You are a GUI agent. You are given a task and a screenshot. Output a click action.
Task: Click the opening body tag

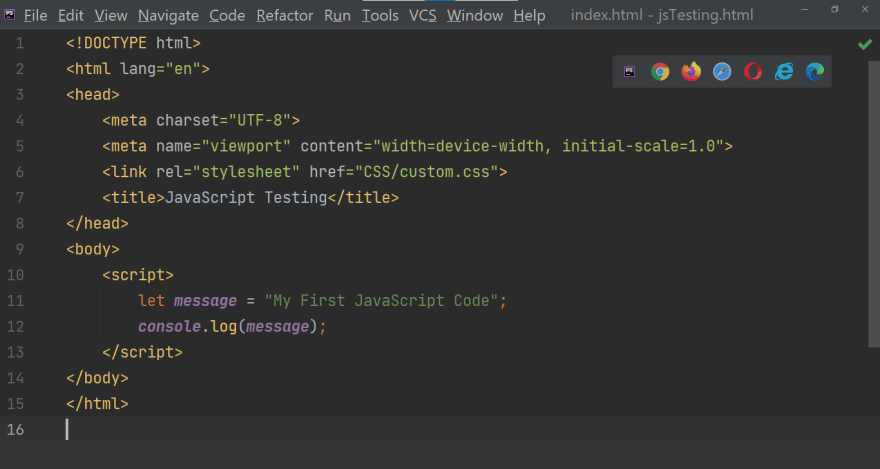pyautogui.click(x=93, y=249)
